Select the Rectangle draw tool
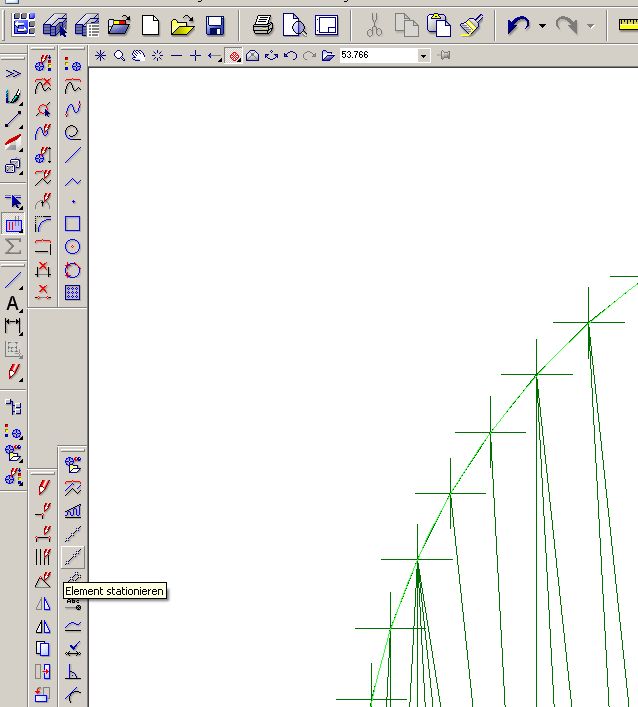This screenshot has height=707, width=638. (73, 224)
